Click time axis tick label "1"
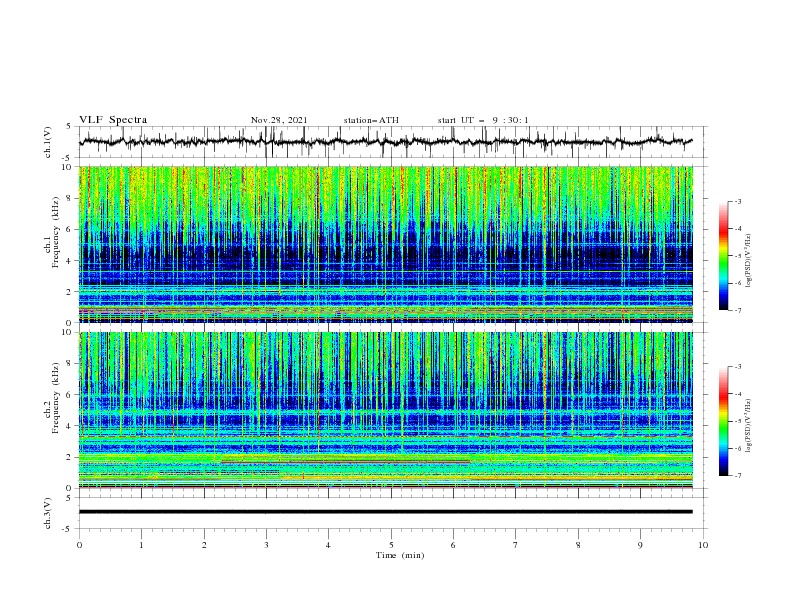Viewport: 792px width, 612px height. pos(141,545)
